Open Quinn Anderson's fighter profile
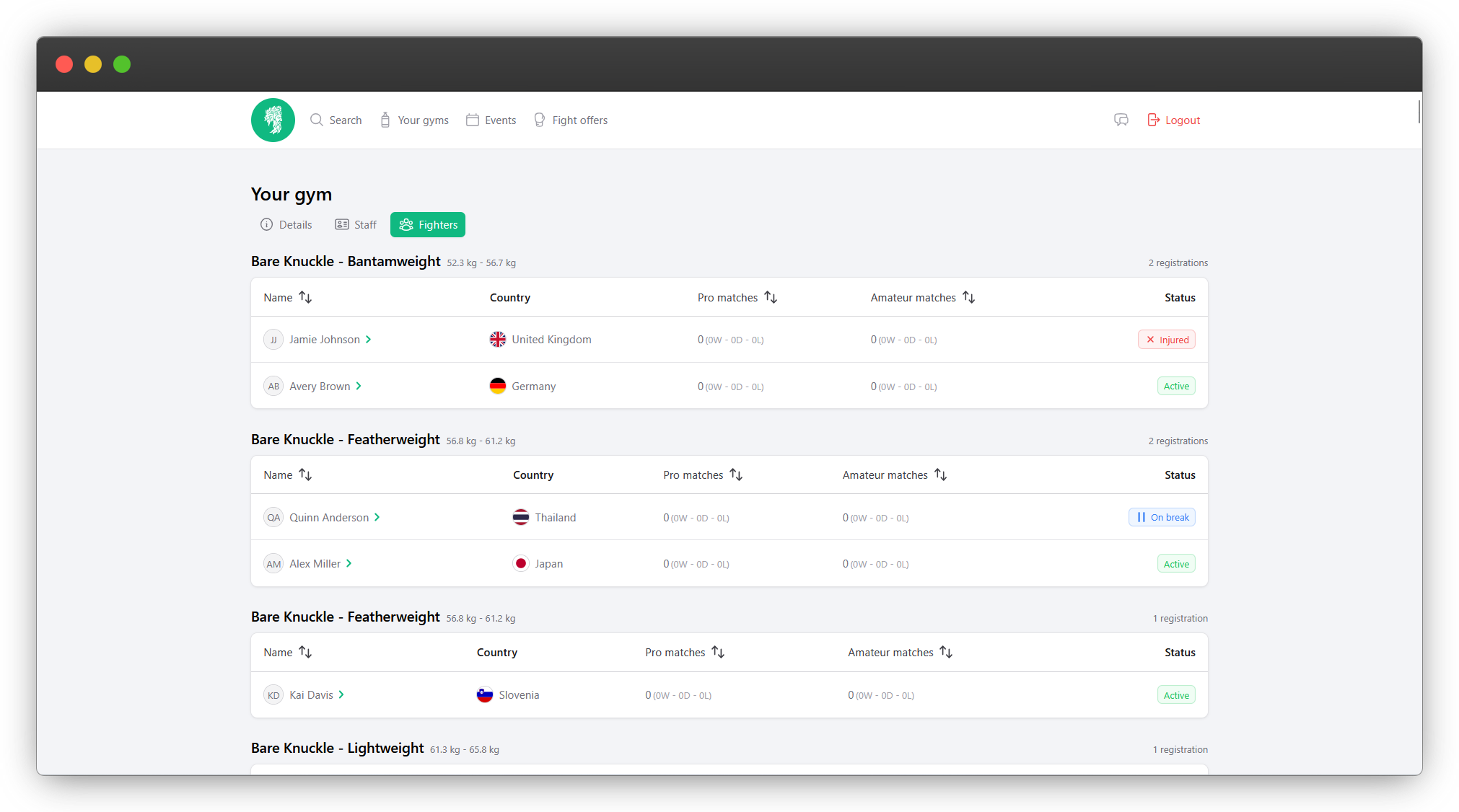This screenshot has width=1459, height=812. (335, 517)
